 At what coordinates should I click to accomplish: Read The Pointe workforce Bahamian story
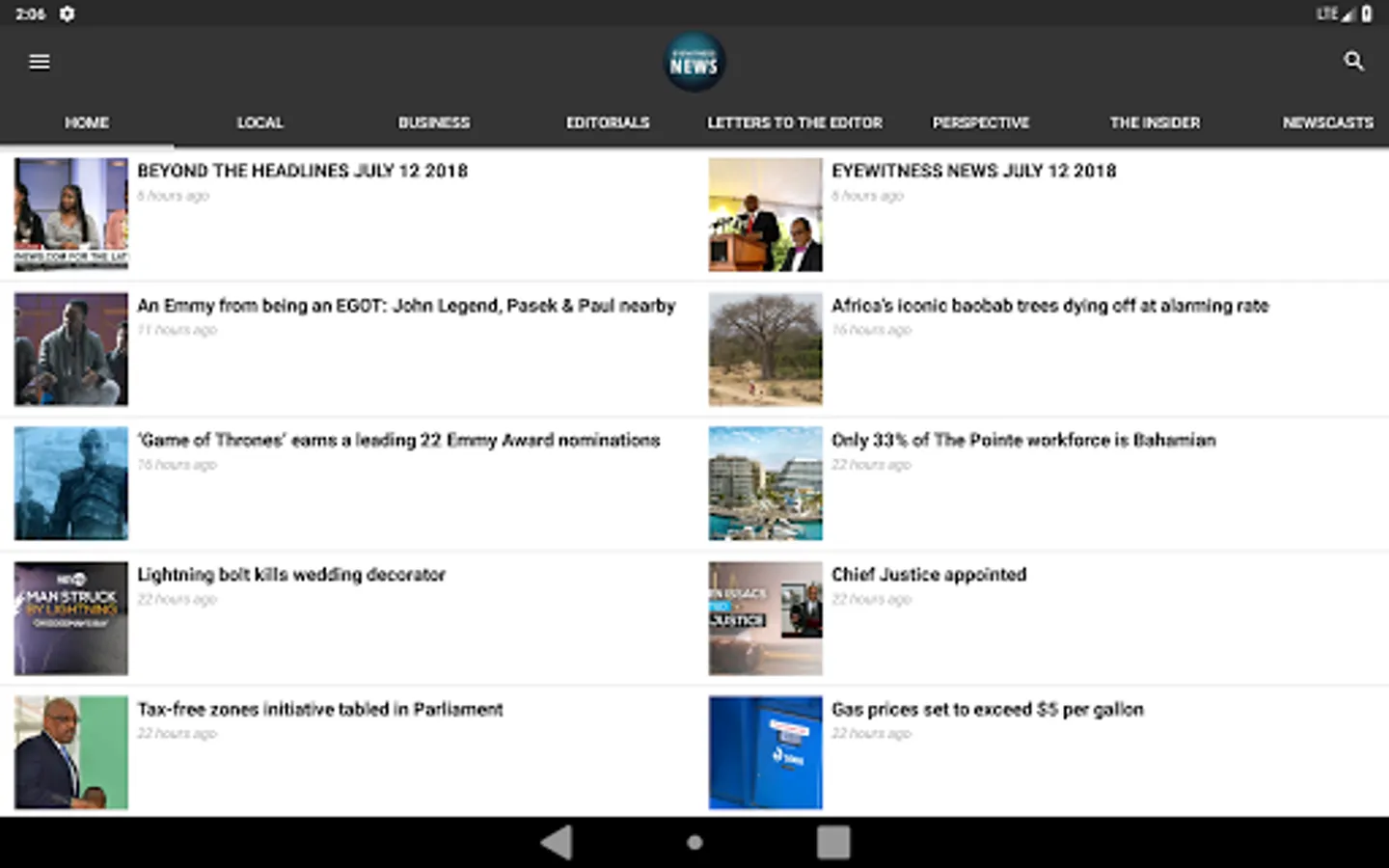click(x=1023, y=440)
